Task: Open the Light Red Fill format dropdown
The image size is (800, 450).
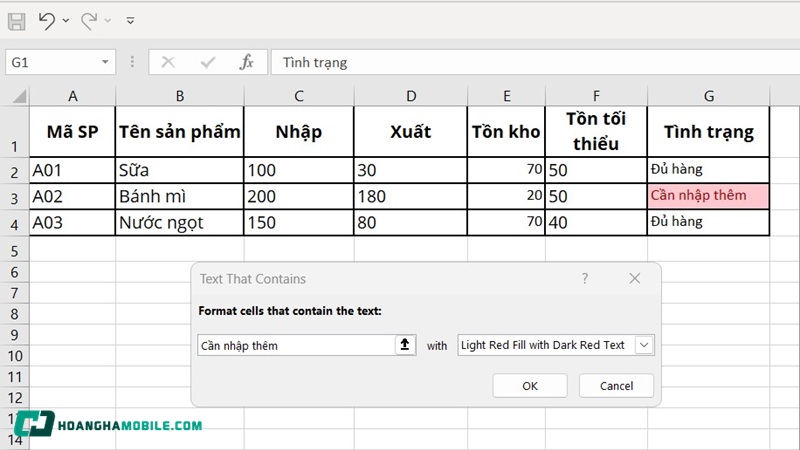Action: tap(644, 345)
